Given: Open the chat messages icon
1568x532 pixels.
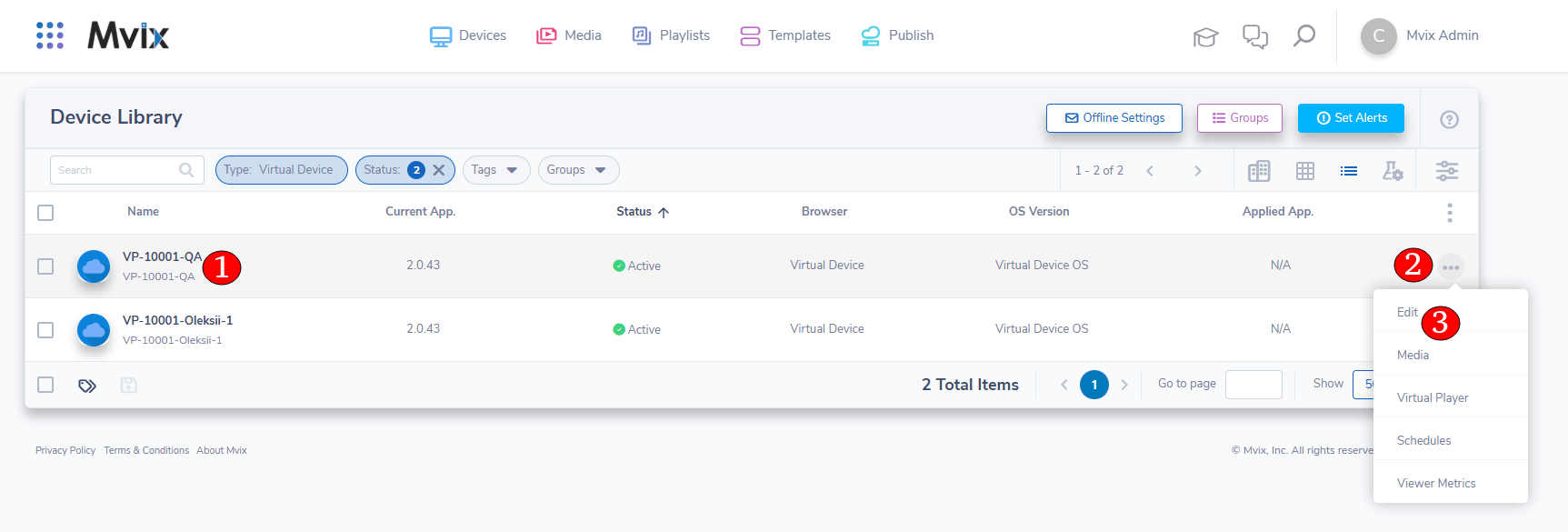Looking at the screenshot, I should pos(1255,36).
